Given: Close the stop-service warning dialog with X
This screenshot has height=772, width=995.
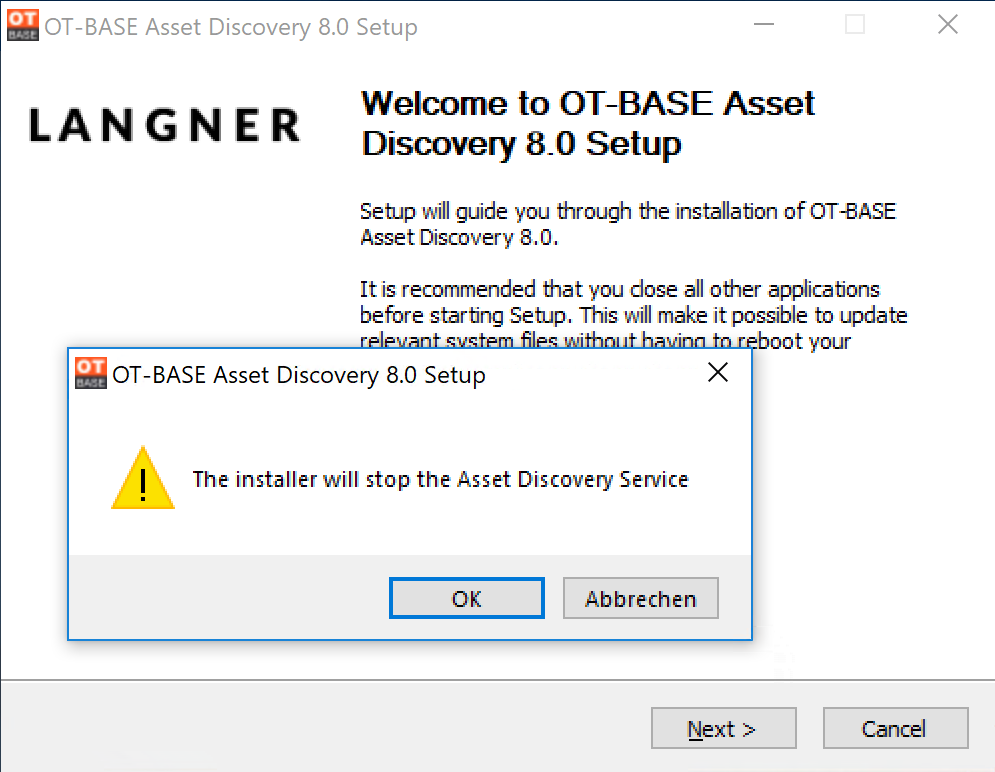Looking at the screenshot, I should [x=718, y=372].
